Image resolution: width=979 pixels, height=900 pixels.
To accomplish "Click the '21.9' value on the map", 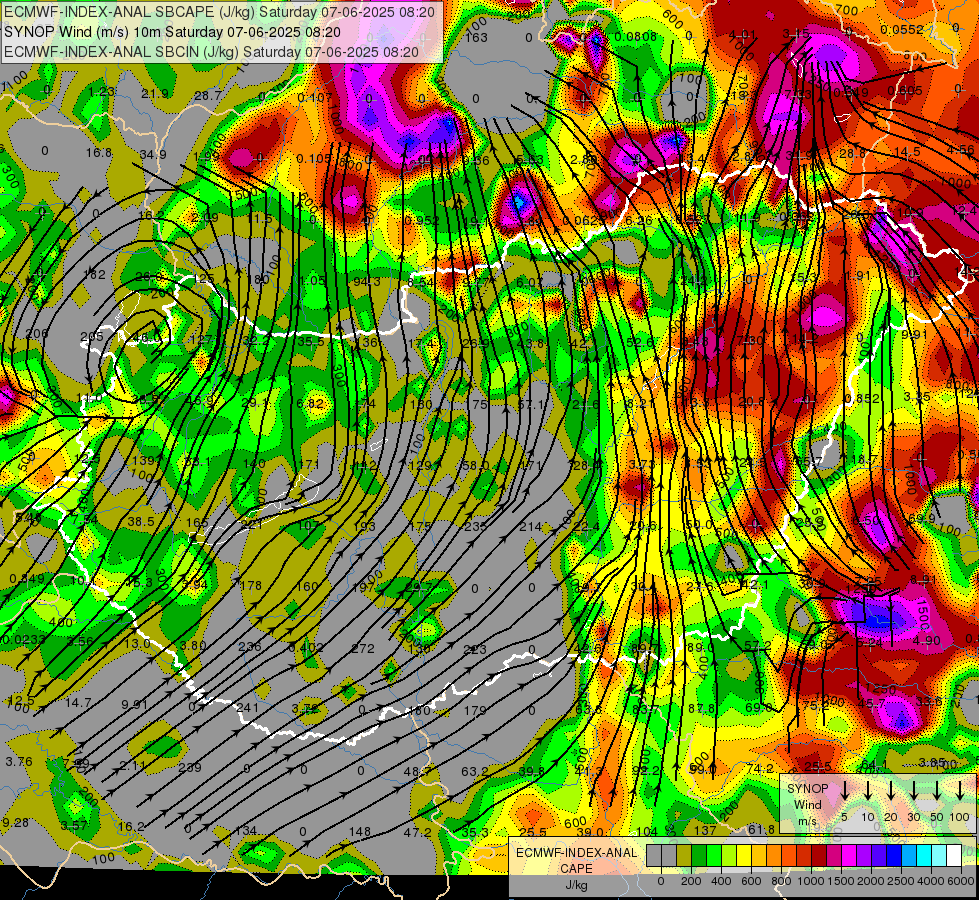I will (x=155, y=94).
